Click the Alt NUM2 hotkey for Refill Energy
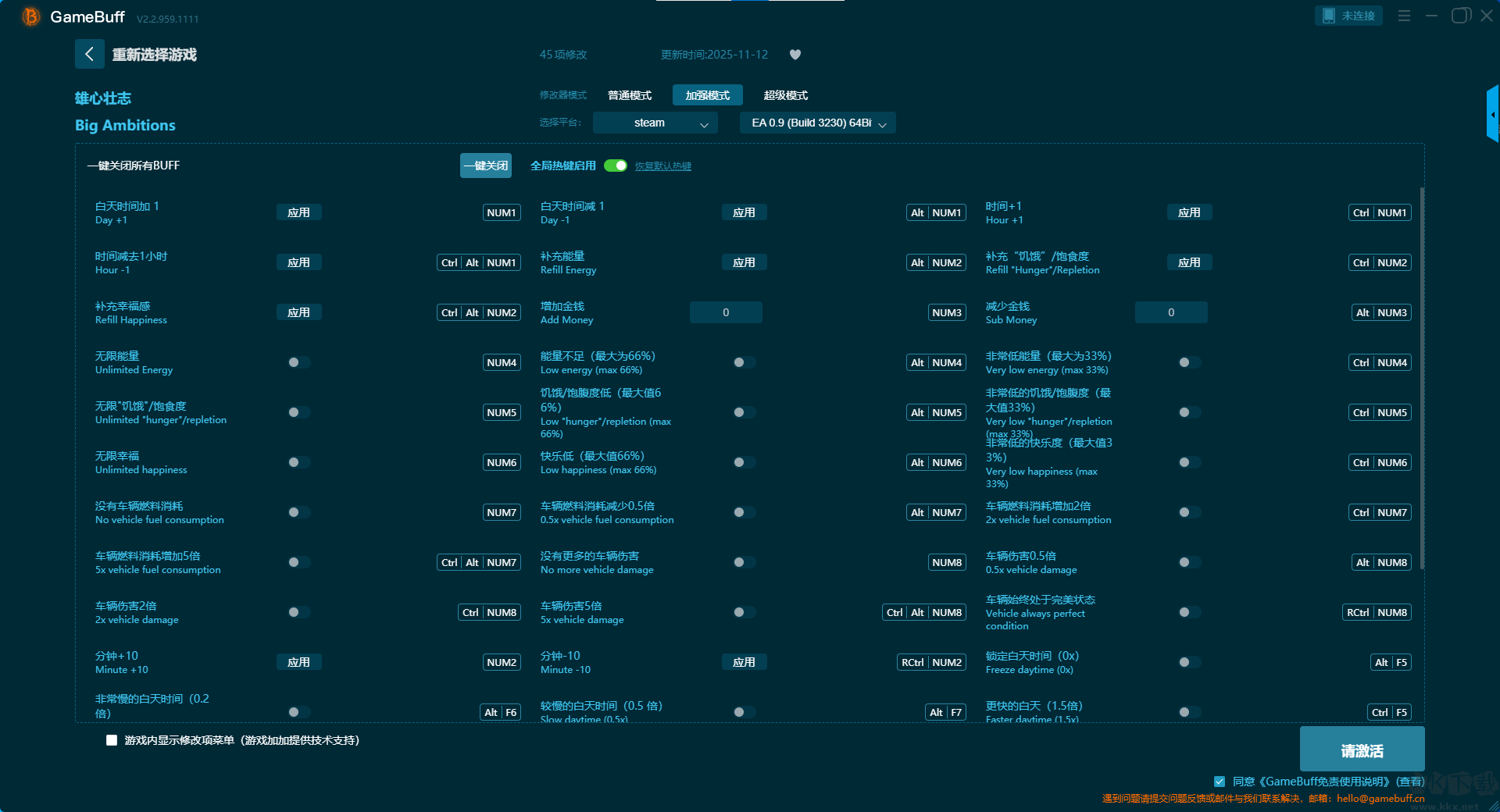1500x812 pixels. point(936,262)
